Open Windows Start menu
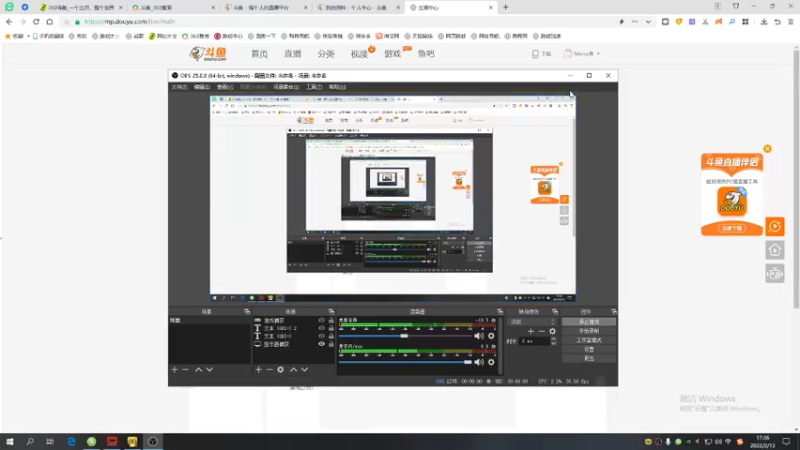The height and width of the screenshot is (450, 800). (10, 441)
